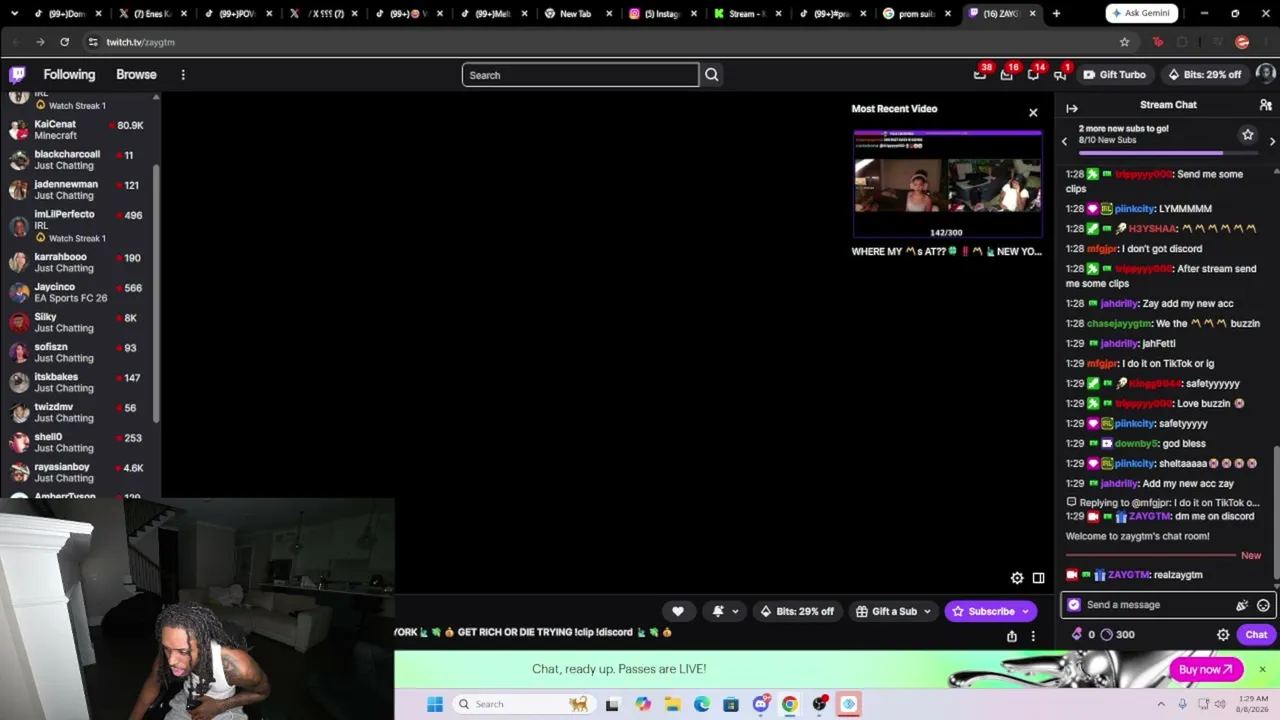The width and height of the screenshot is (1280, 720).
Task: Click Bits: 29% off below the player
Action: pos(797,611)
